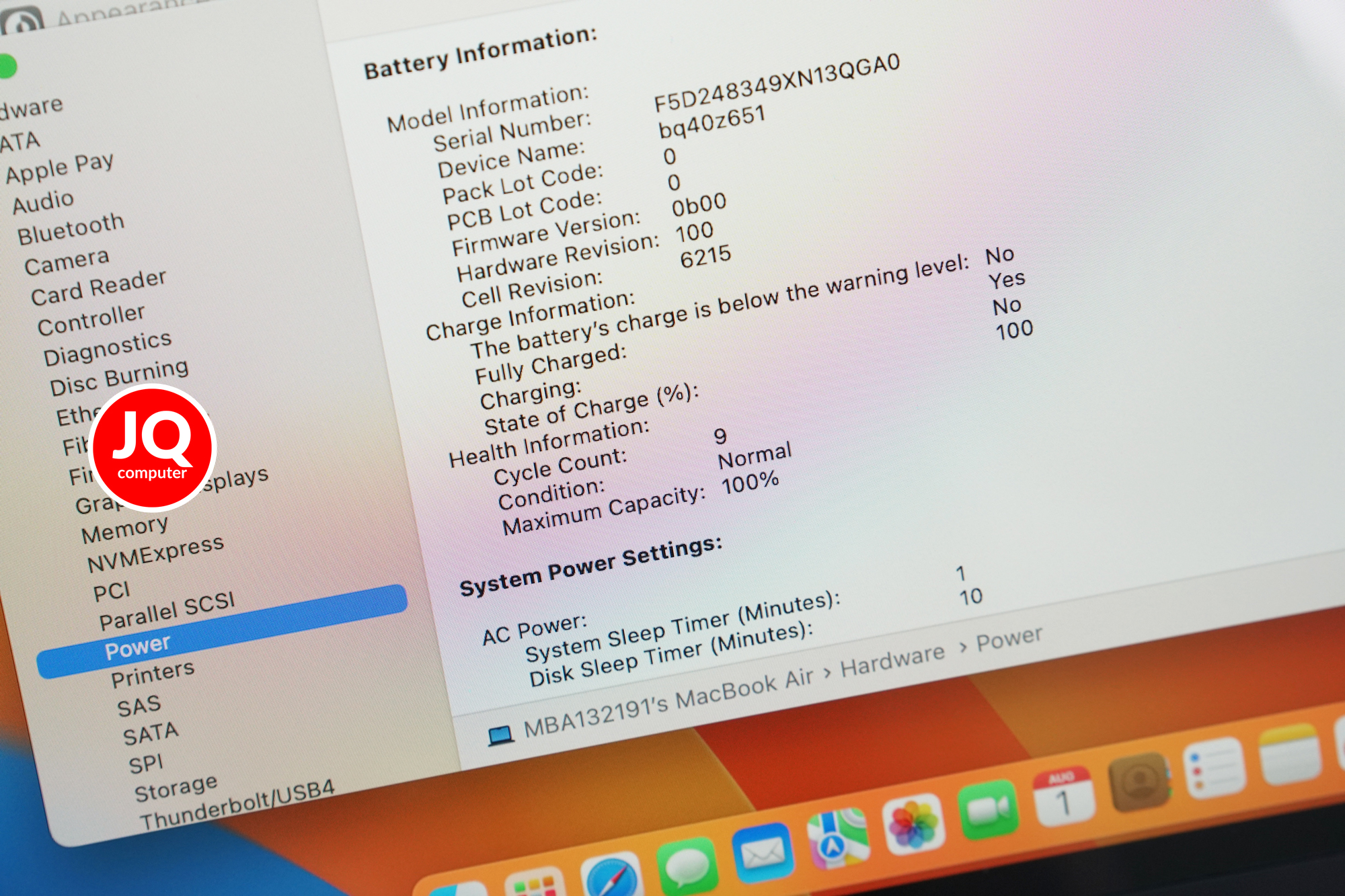
Task: Click the laptop icon in path bar
Action: click(500, 735)
